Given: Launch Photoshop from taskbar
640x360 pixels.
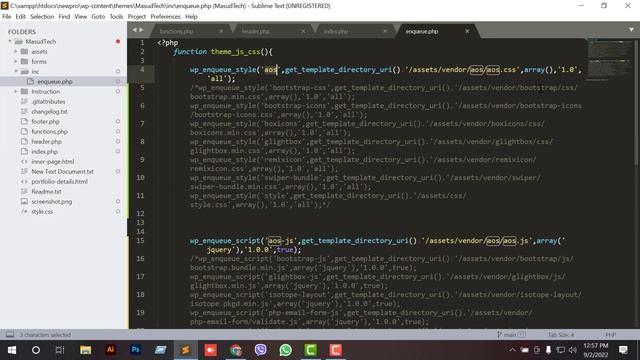Looking at the screenshot, I should [x=136, y=350].
